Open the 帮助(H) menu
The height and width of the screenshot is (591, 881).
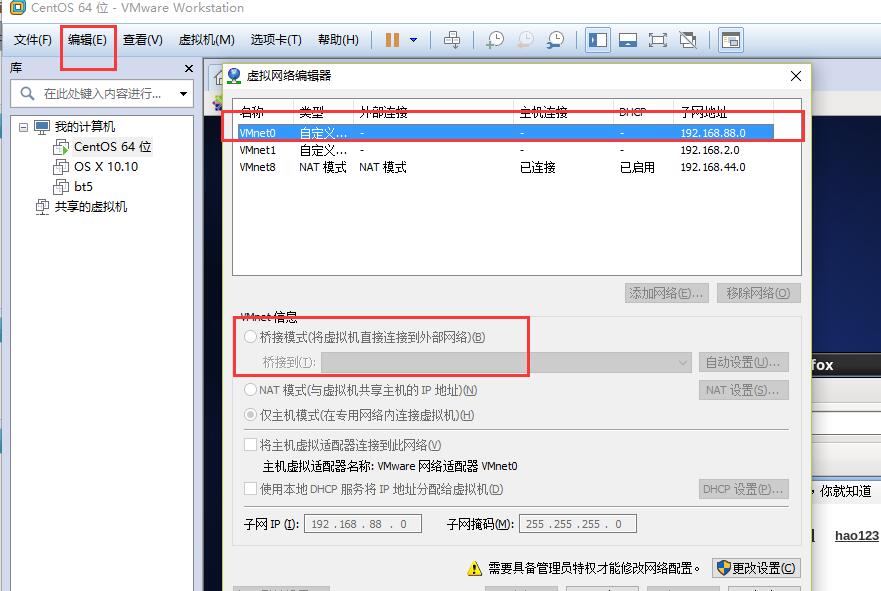tap(338, 40)
